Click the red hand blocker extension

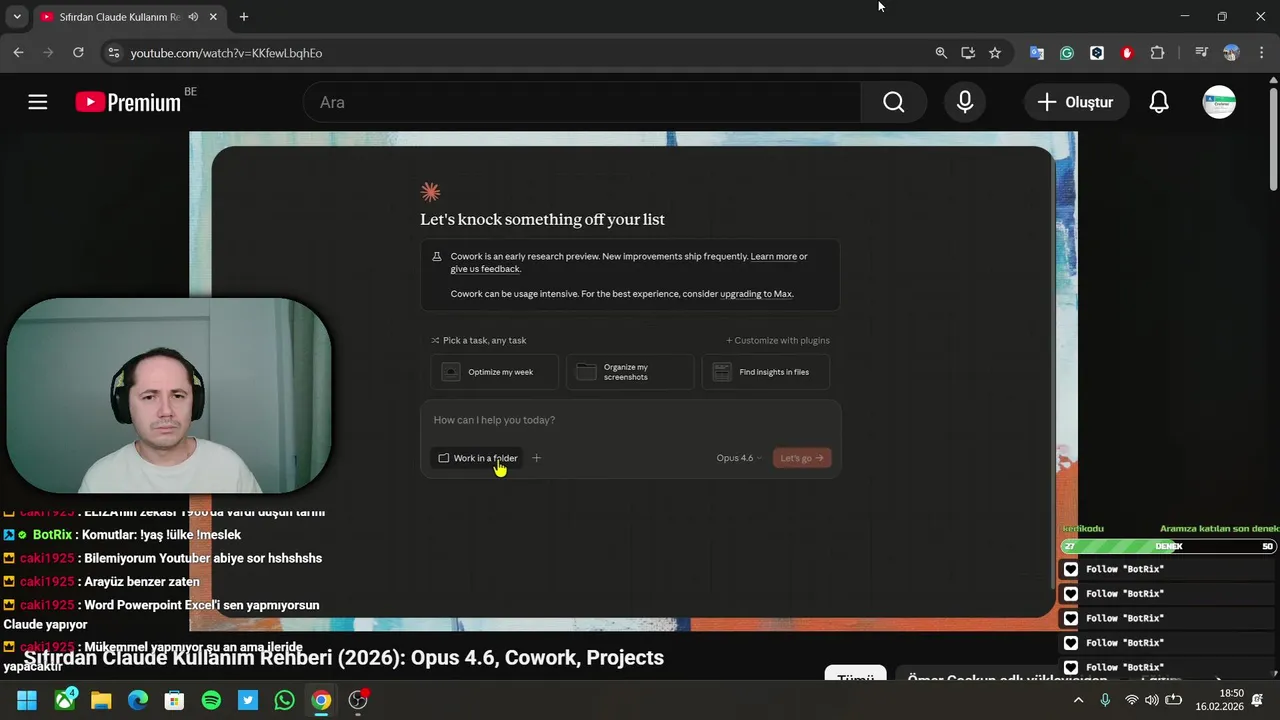pyautogui.click(x=1127, y=53)
